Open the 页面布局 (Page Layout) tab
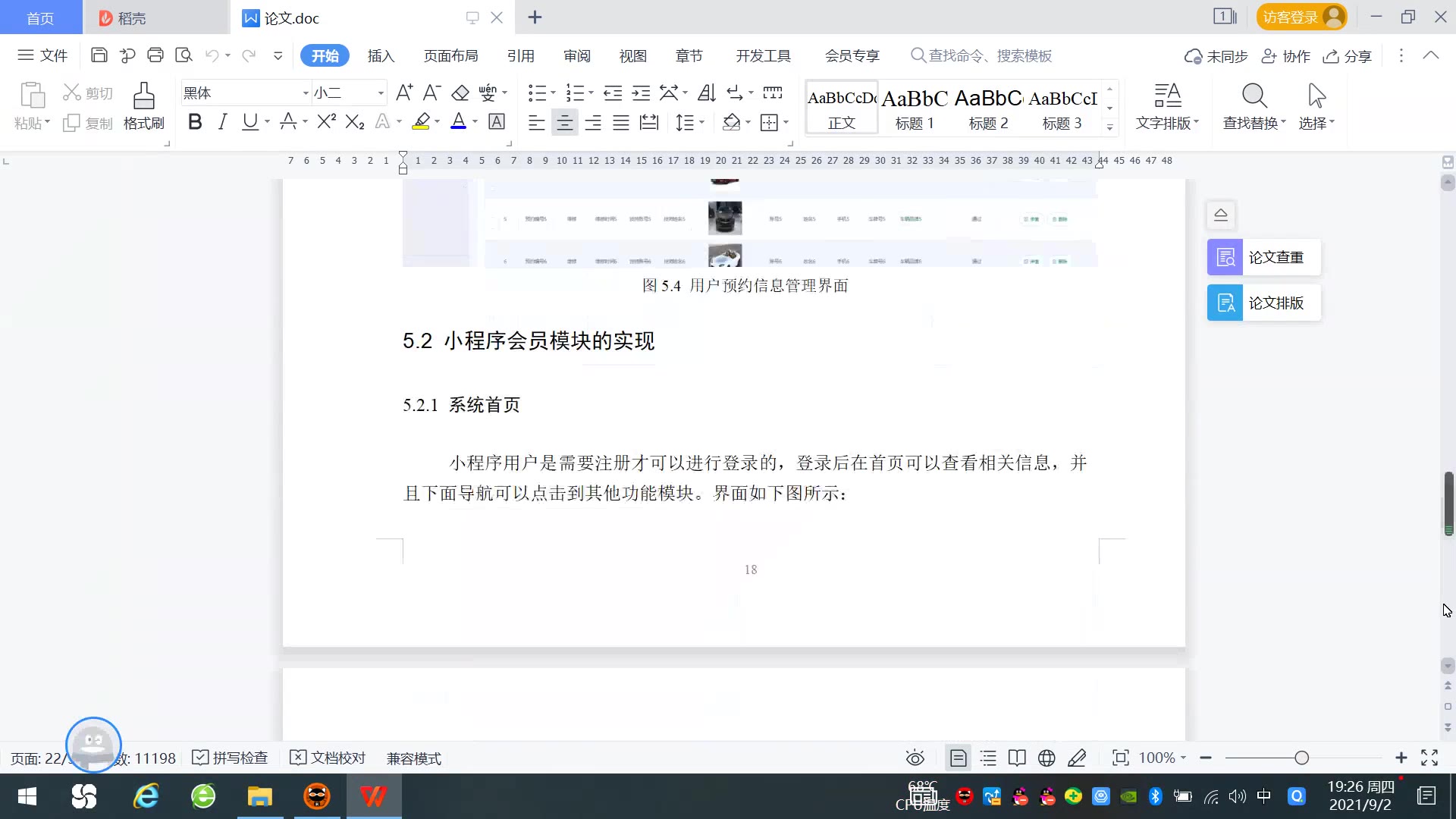This screenshot has height=819, width=1456. click(x=450, y=55)
